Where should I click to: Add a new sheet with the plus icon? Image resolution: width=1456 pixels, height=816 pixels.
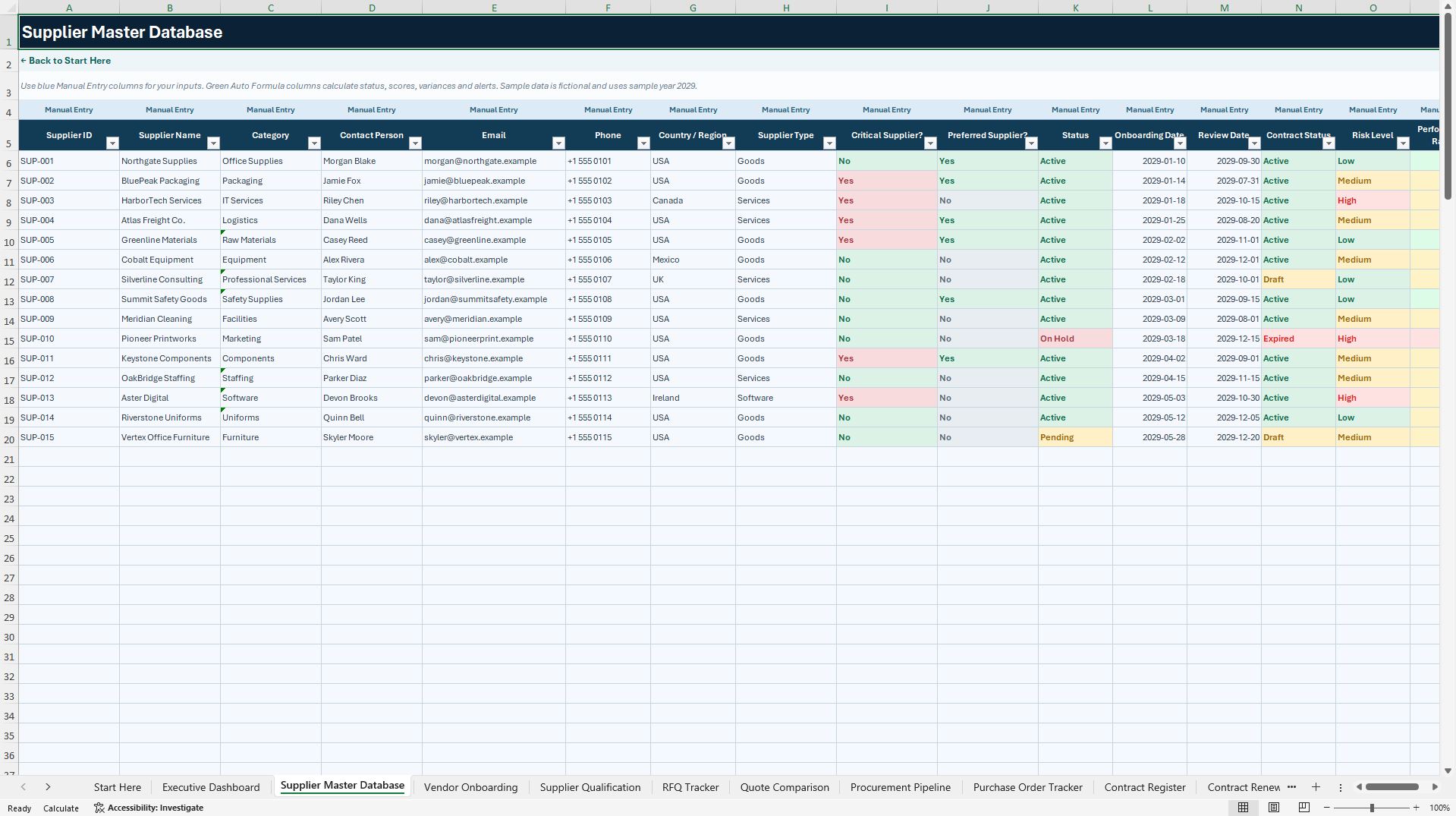tap(1316, 787)
